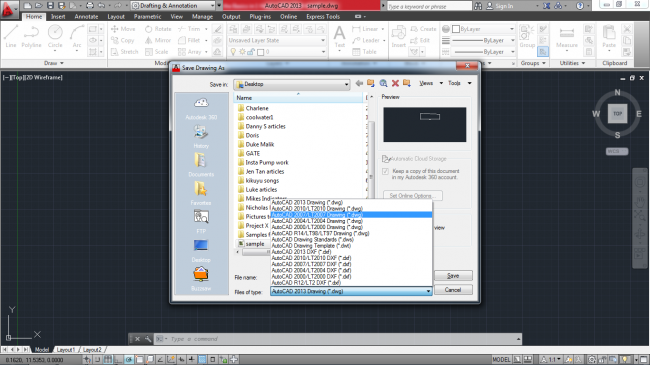Select AutoCAD 2013 DXF (*.dxf) option
Viewport: 650px width, 365px height.
point(351,252)
